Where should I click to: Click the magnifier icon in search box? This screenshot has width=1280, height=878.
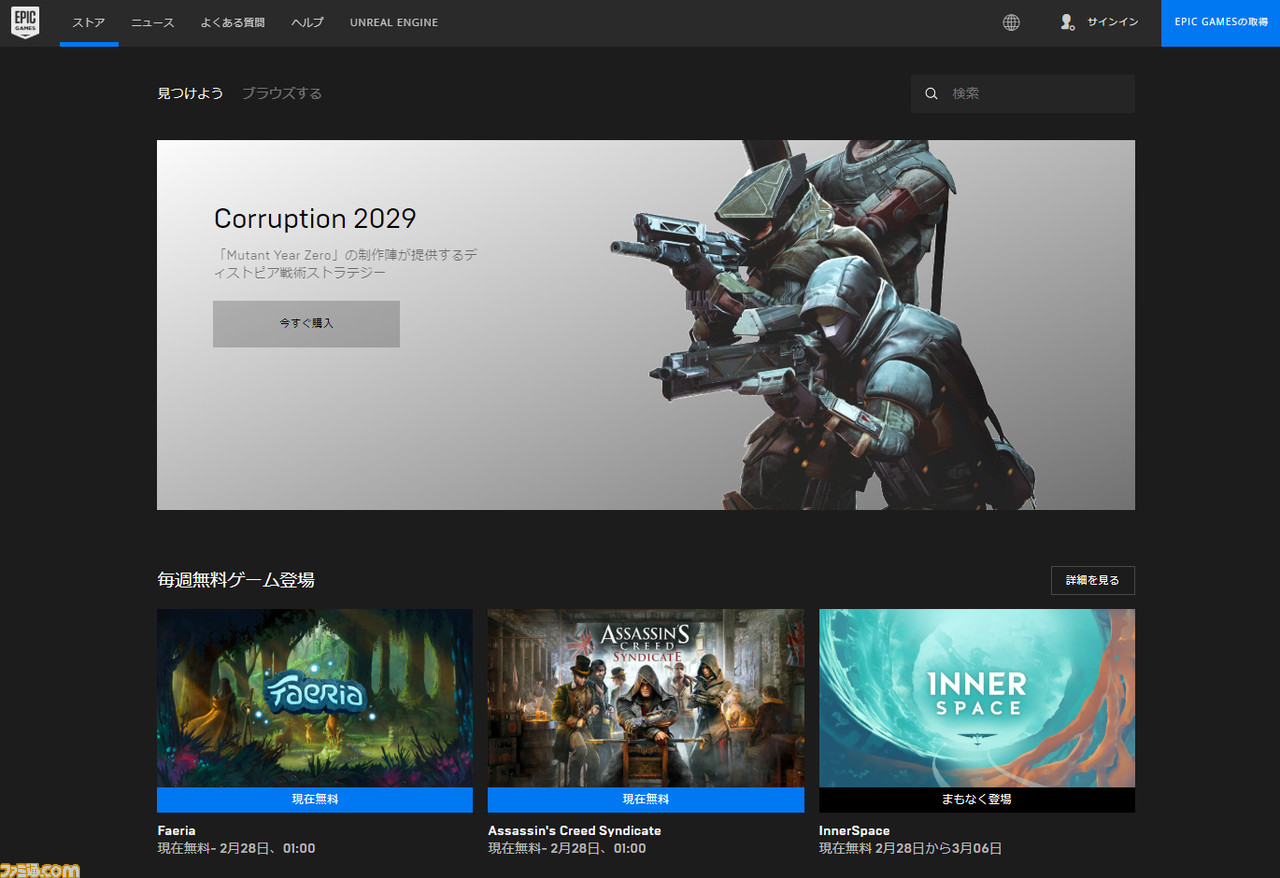tap(931, 93)
